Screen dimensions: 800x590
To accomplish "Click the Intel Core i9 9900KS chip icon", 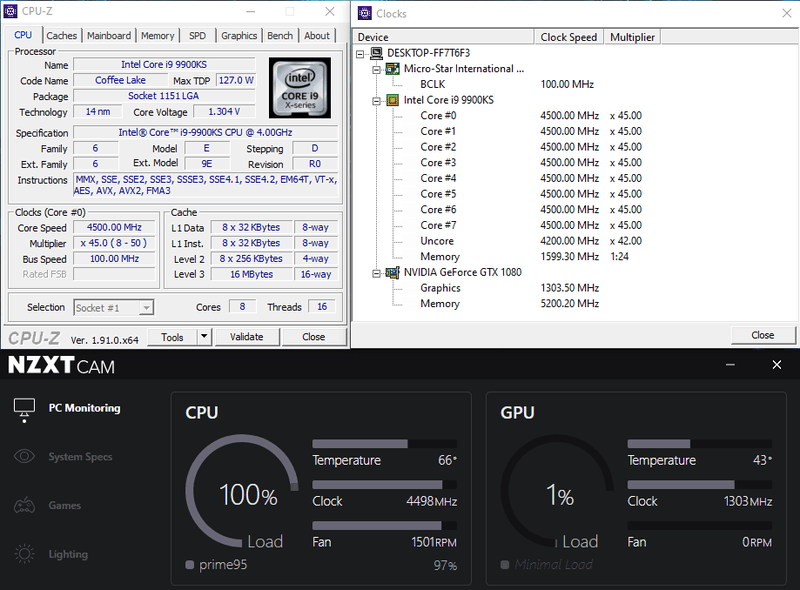I will click(392, 100).
